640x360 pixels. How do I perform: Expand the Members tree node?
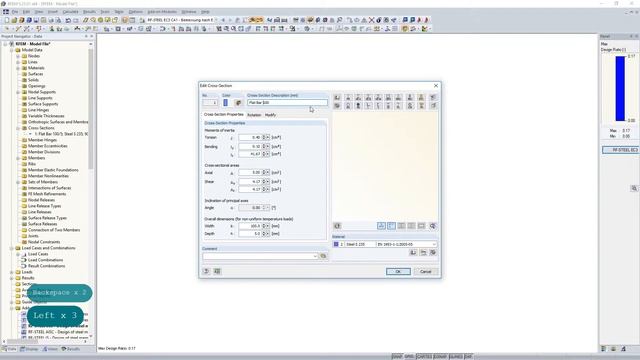click(x=18, y=158)
